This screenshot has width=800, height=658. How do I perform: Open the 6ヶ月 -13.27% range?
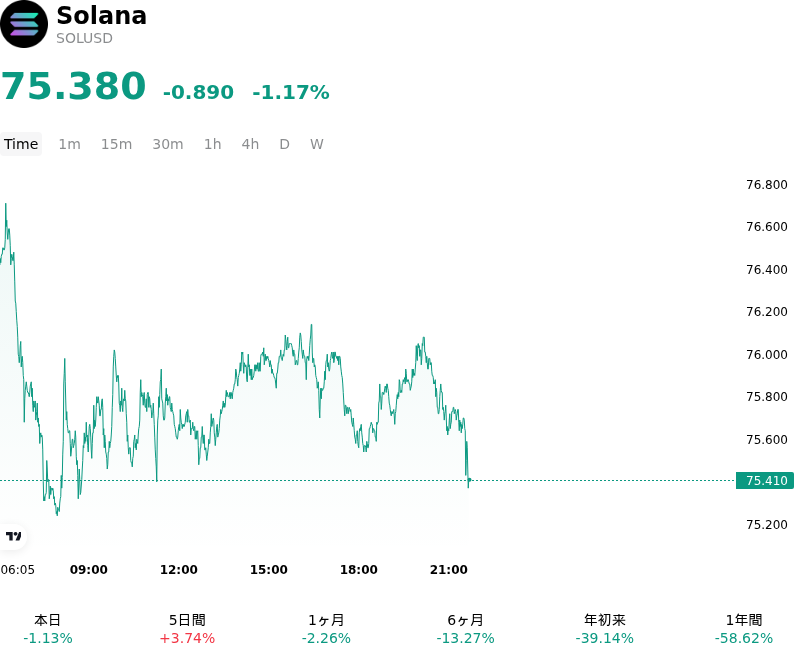tap(465, 629)
